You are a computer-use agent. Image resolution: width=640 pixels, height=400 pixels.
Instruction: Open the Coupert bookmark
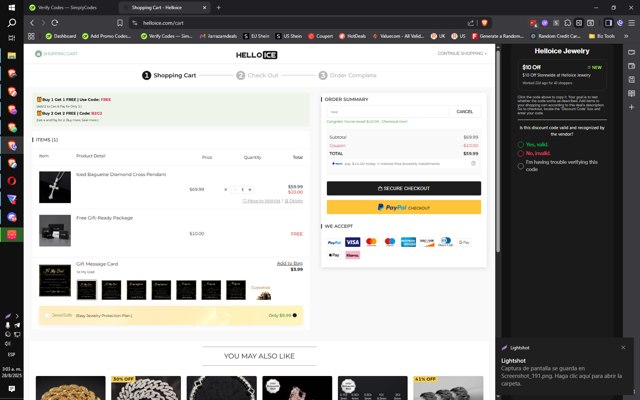(x=320, y=36)
